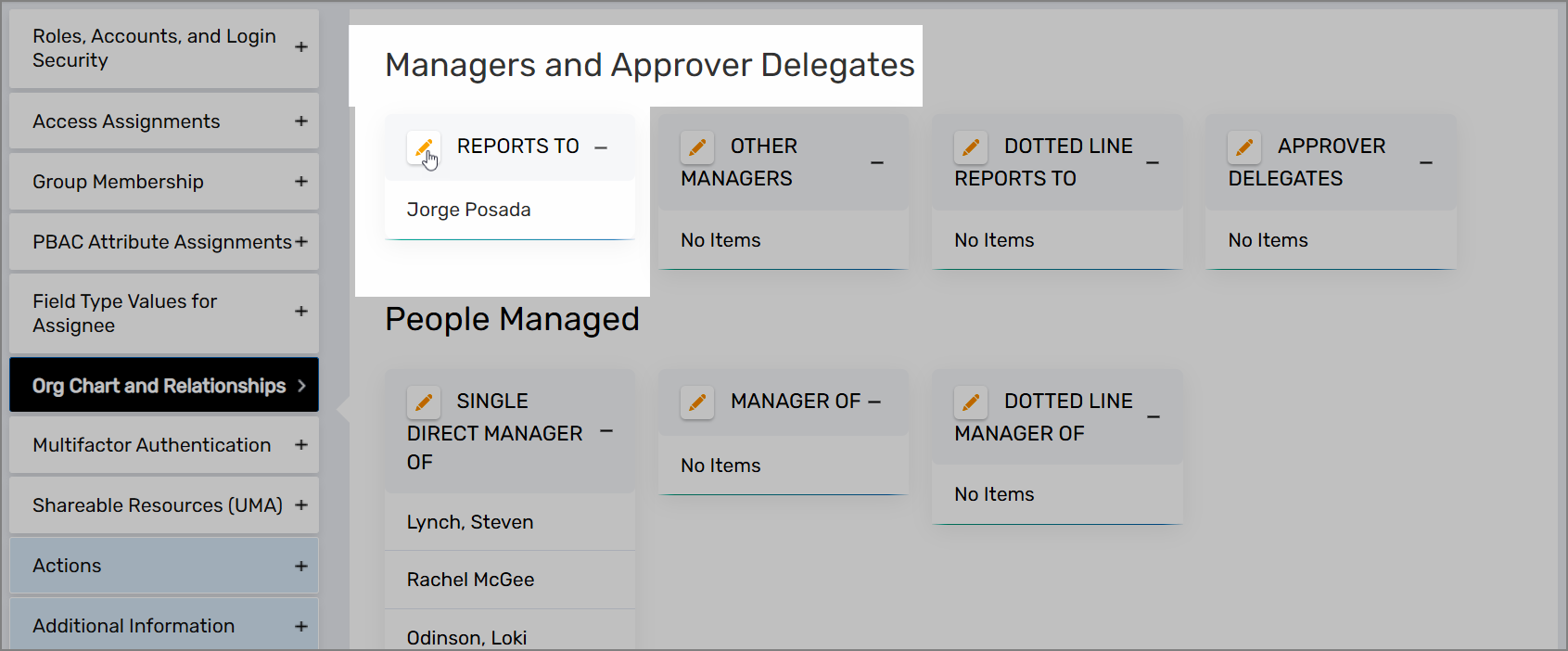Collapse the Reports To card
The image size is (1568, 651).
click(601, 147)
